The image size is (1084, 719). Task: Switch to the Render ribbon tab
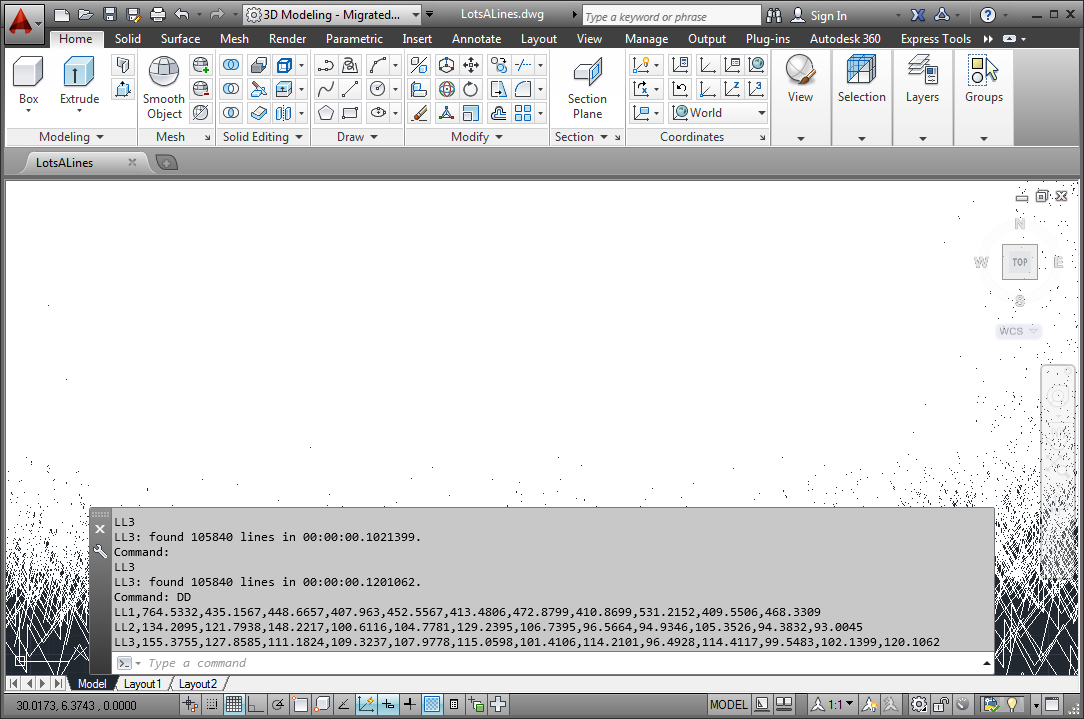[287, 39]
